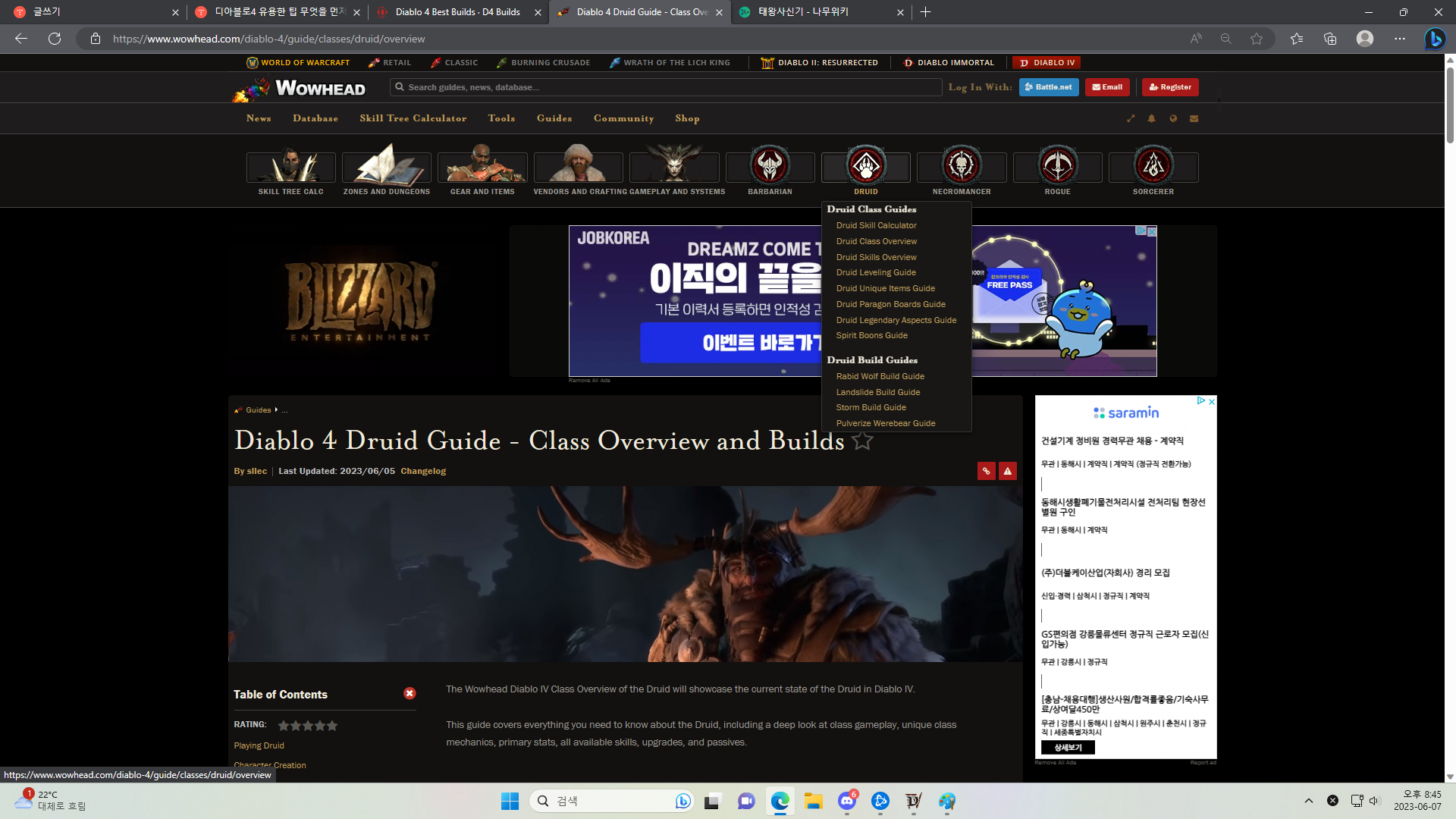Expand the Database navigation menu
The height and width of the screenshot is (819, 1456).
(x=315, y=118)
